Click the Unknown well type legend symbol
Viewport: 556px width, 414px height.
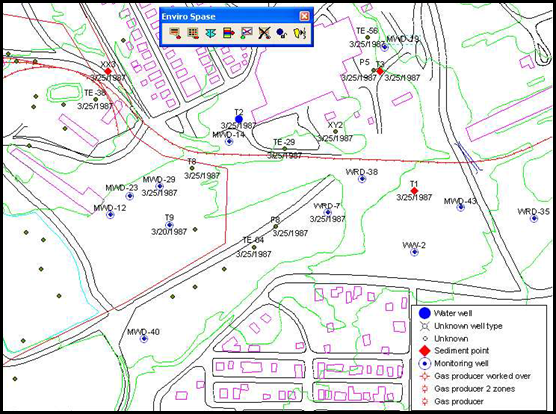pyautogui.click(x=424, y=326)
